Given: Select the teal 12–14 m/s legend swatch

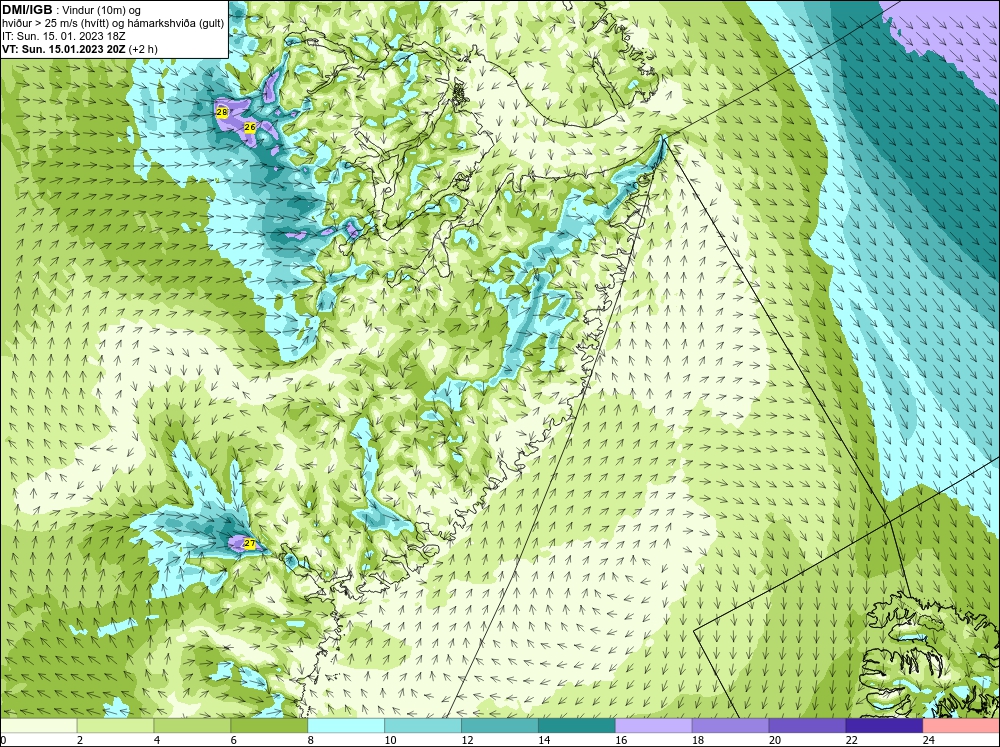Looking at the screenshot, I should (500, 726).
